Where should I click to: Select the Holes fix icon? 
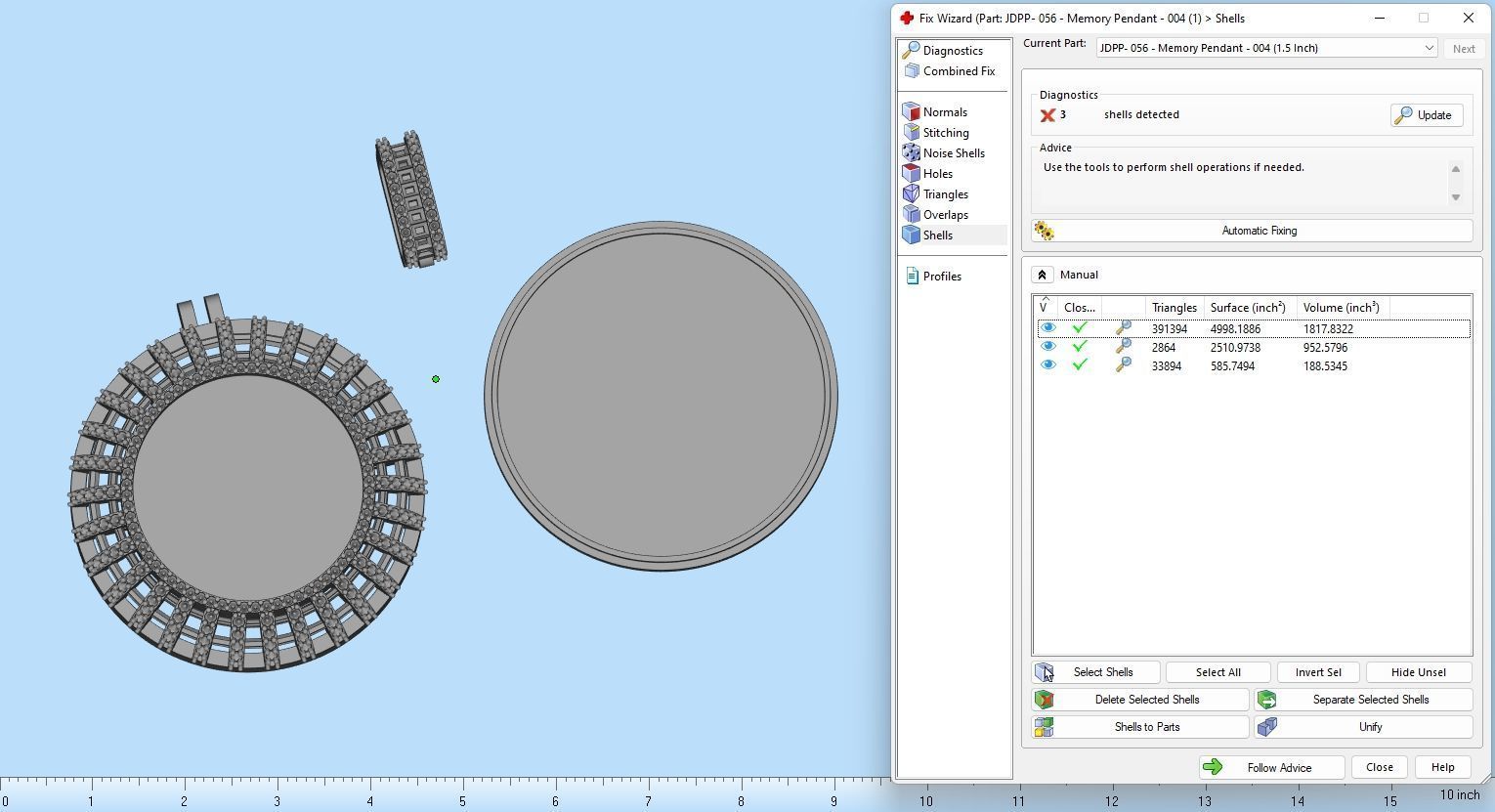pyautogui.click(x=911, y=173)
